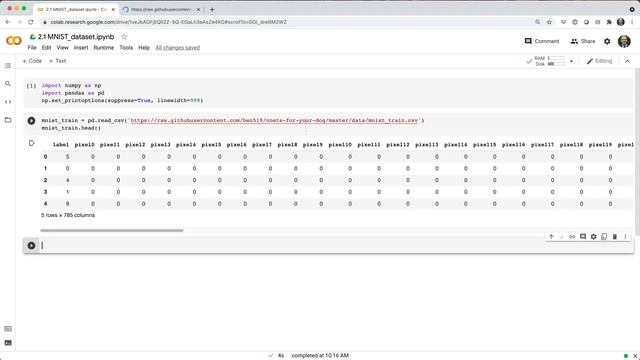Click the notebook title 2.1 MNIST_dataset.ipynb
The width and height of the screenshot is (640, 360).
[76, 37]
